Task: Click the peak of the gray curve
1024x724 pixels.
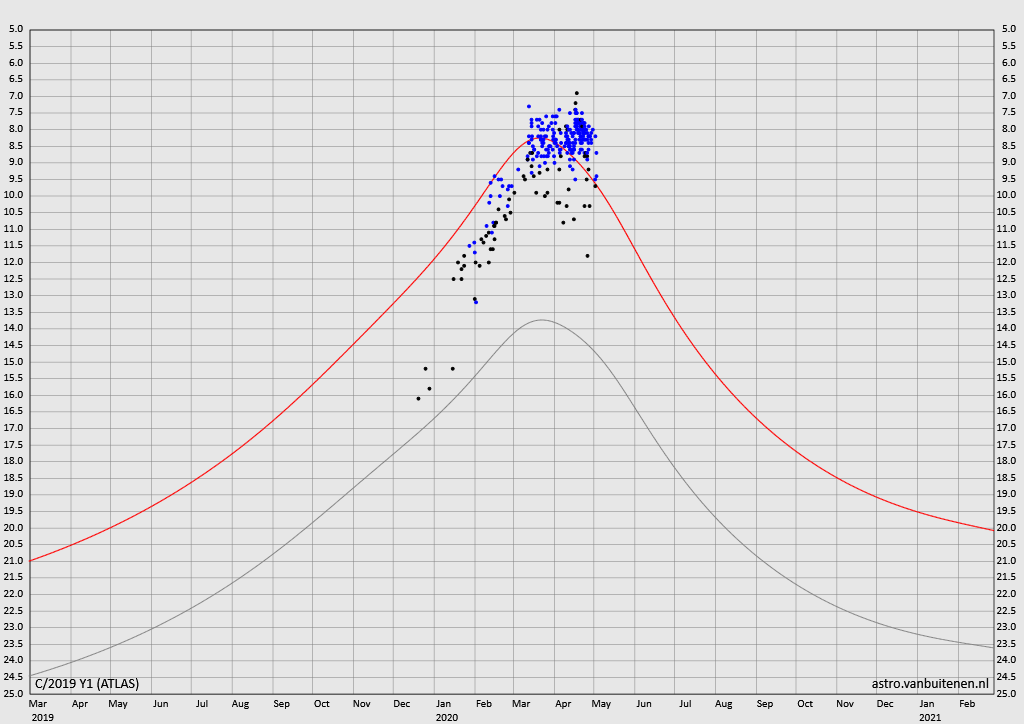Action: (541, 320)
